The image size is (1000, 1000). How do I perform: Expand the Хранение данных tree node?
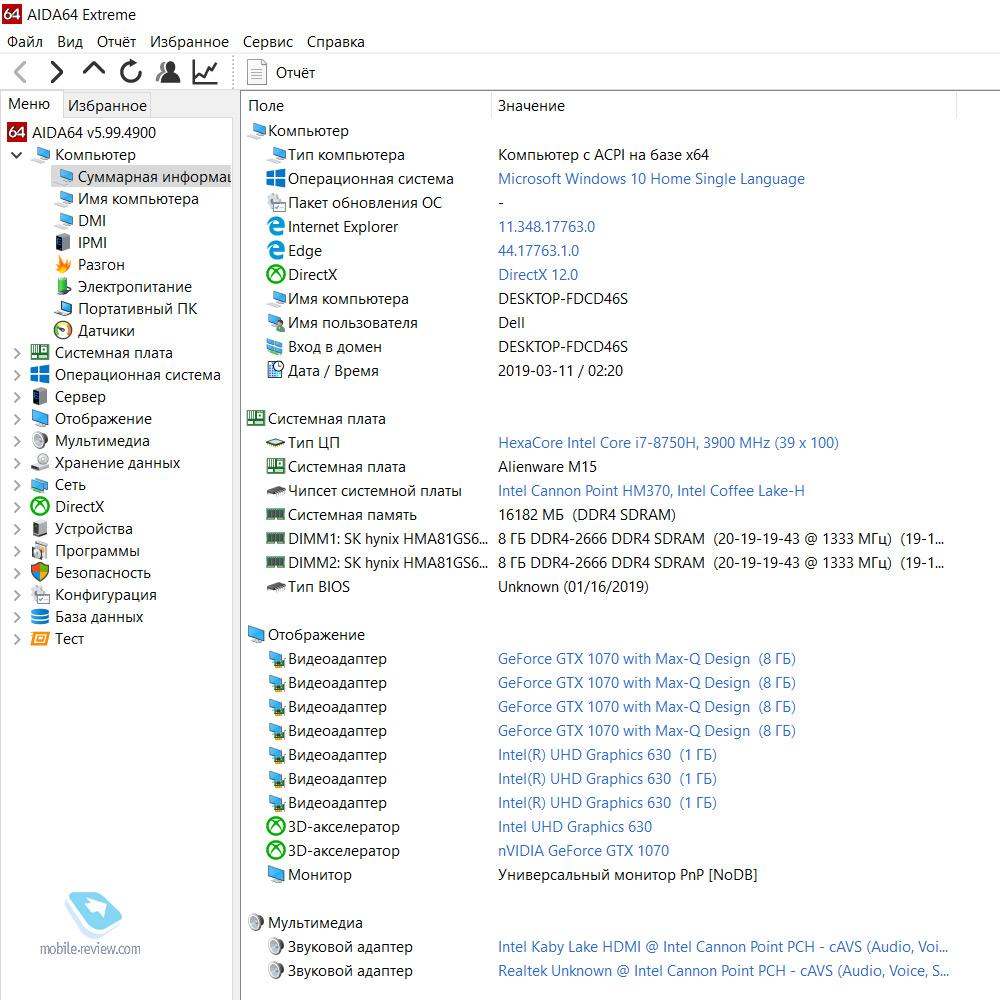click(x=17, y=463)
